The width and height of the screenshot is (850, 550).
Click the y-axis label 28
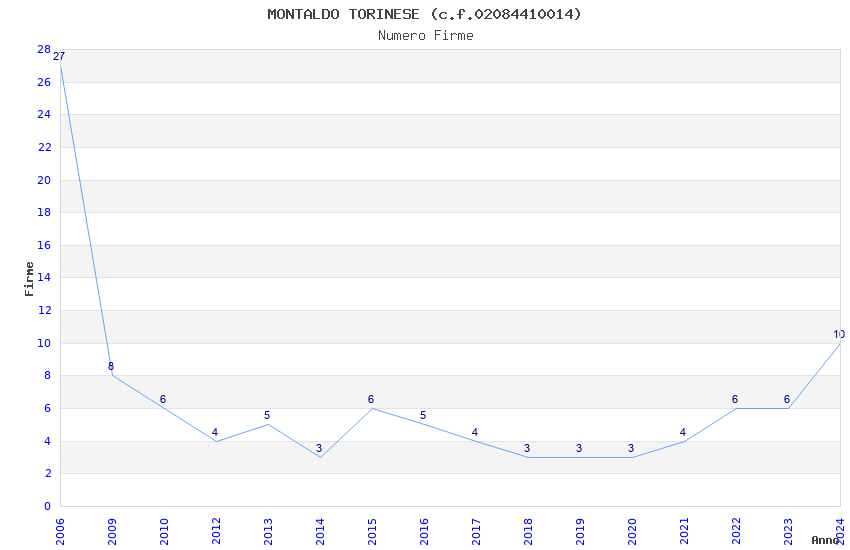click(x=44, y=49)
